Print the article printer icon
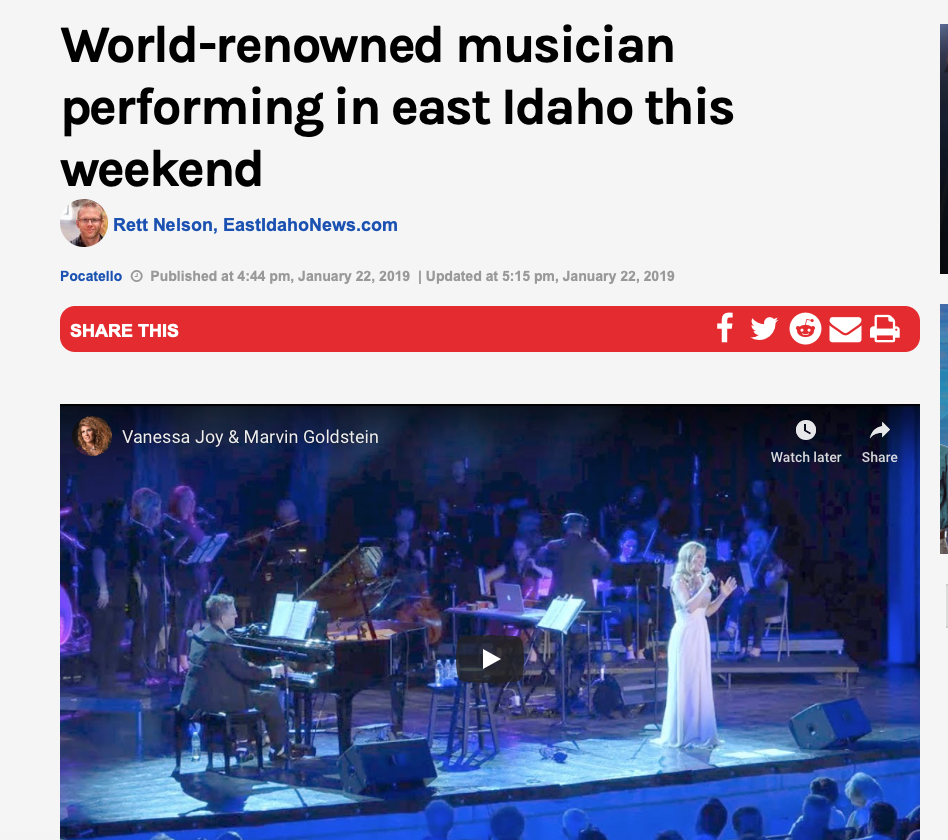Image resolution: width=948 pixels, height=840 pixels. (x=885, y=329)
